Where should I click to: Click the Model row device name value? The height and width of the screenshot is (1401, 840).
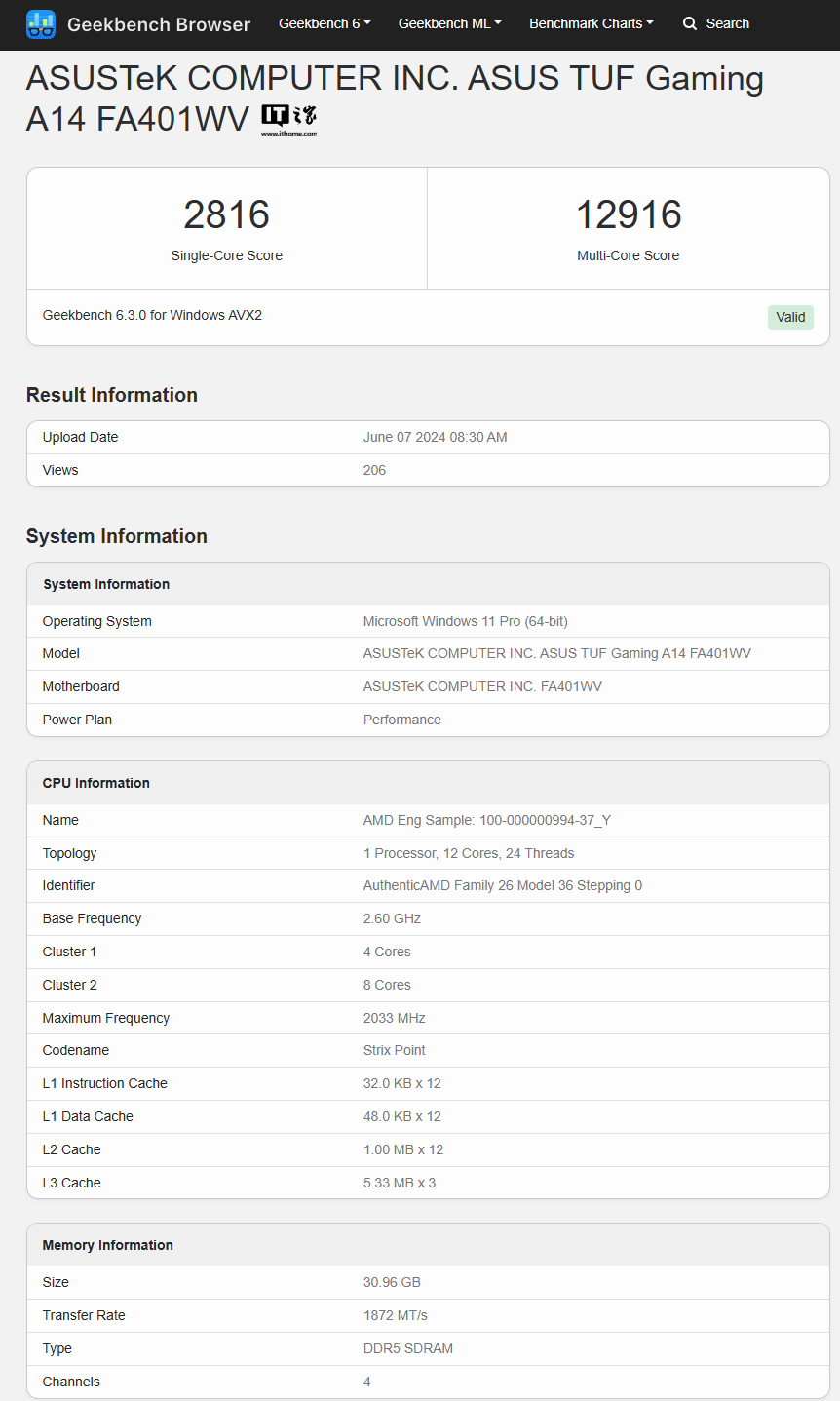[x=557, y=653]
